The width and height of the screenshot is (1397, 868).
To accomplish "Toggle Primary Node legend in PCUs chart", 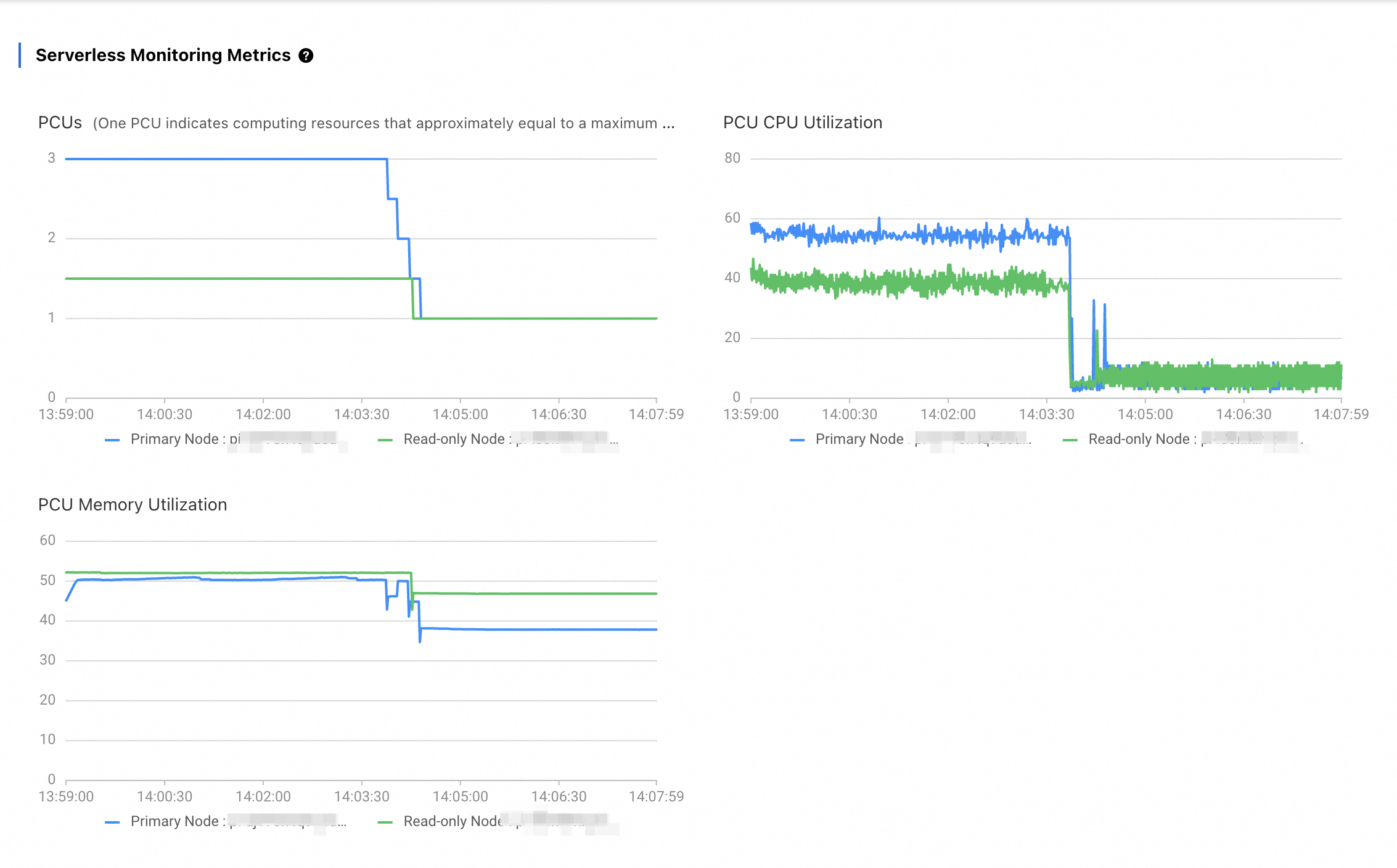I will coord(226,440).
